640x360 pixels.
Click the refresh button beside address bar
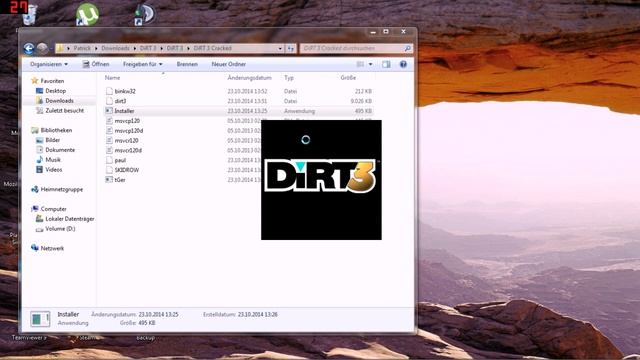pos(291,48)
